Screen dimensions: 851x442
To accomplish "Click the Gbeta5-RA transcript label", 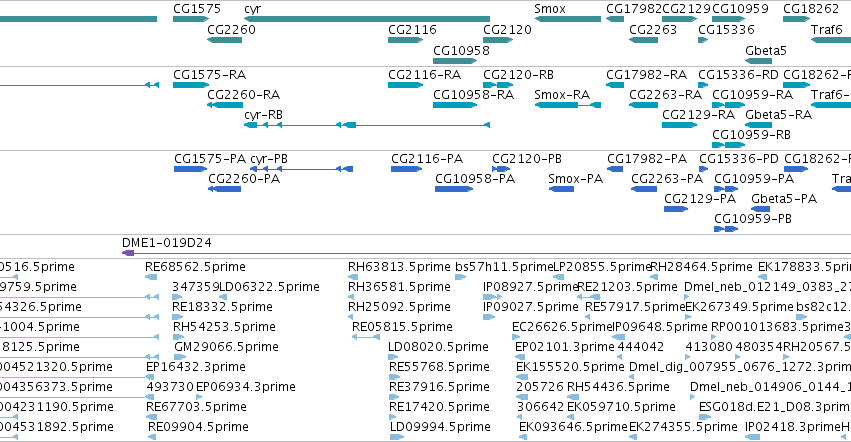I will 778,115.
